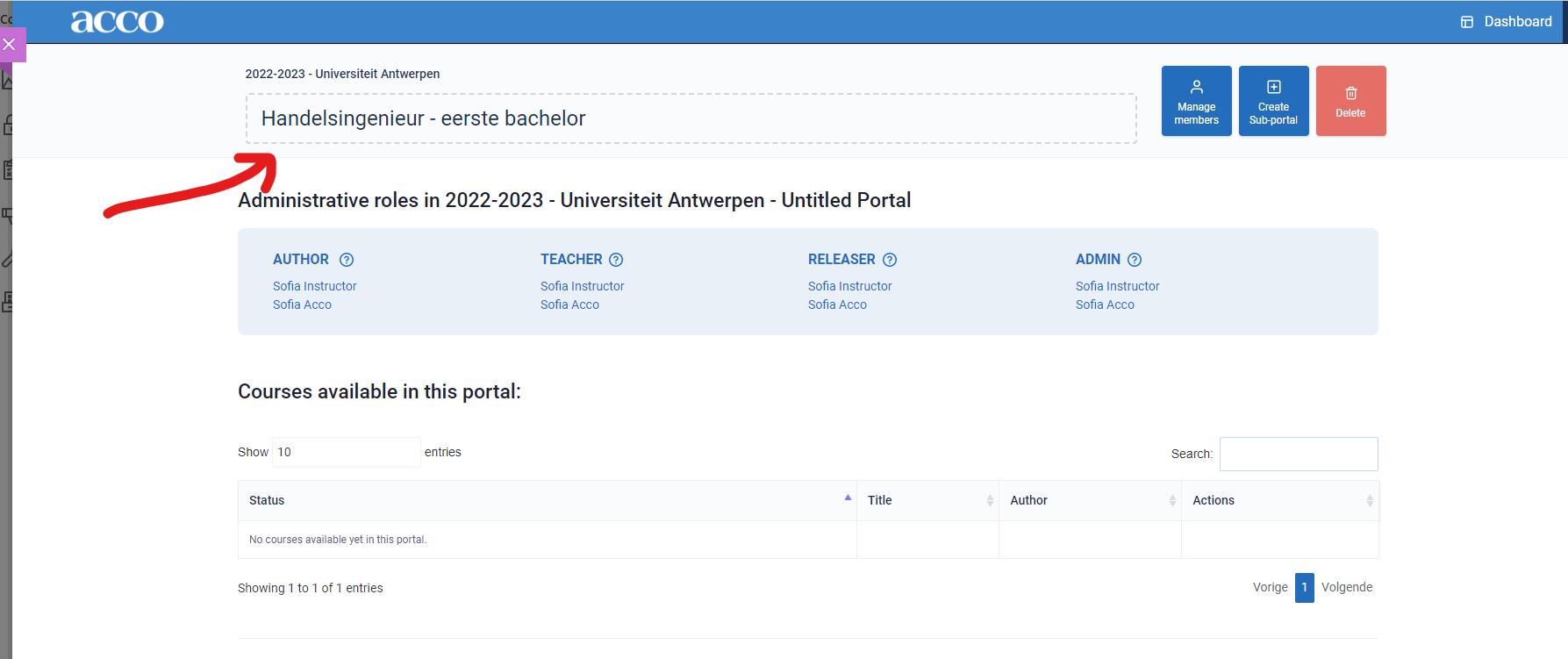
Task: Click the acco logo
Action: click(117, 21)
